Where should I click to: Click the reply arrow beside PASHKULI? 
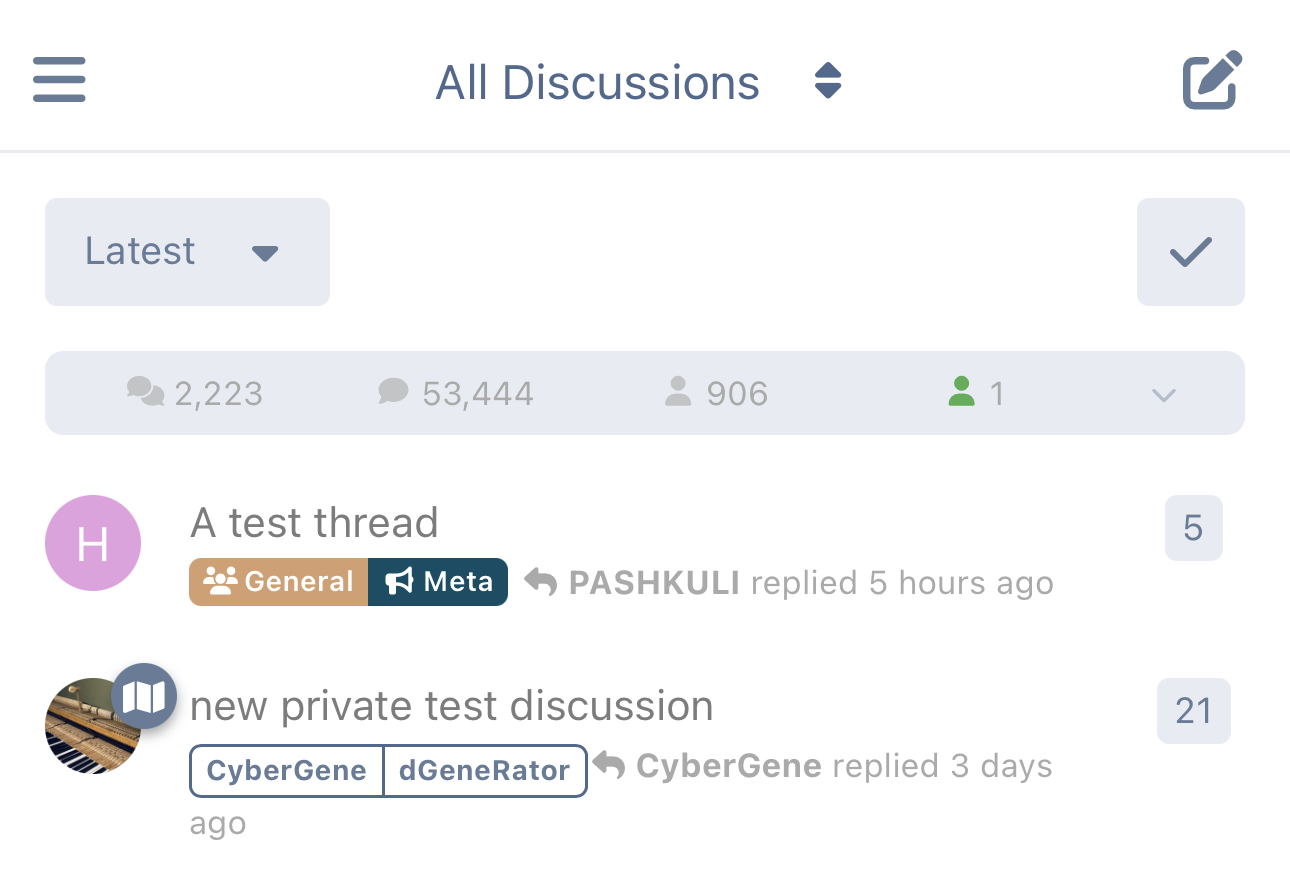click(x=541, y=582)
